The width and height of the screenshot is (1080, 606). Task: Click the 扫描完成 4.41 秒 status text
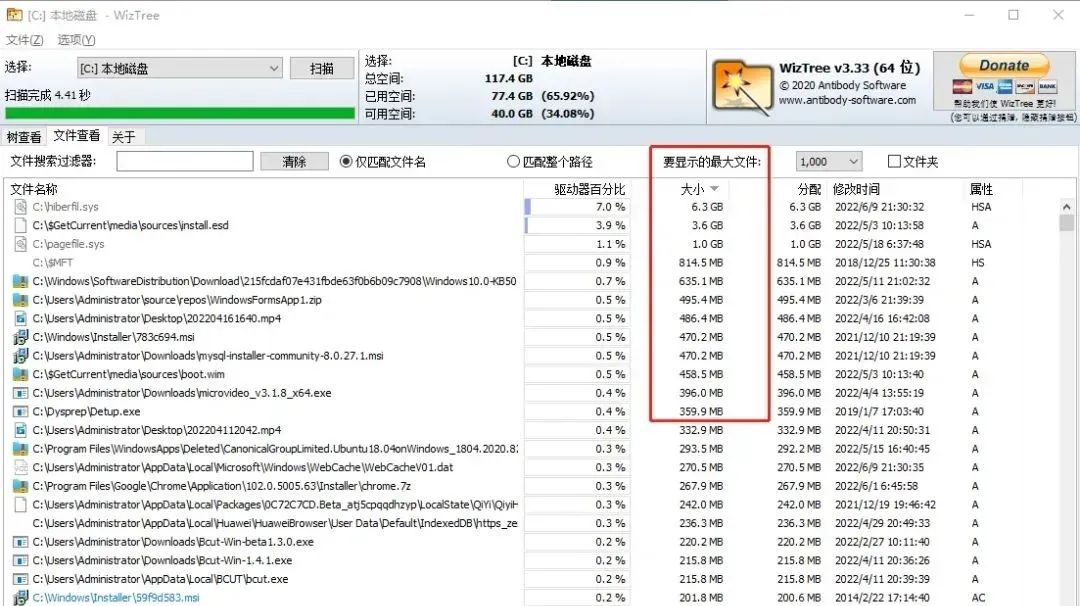click(x=48, y=95)
